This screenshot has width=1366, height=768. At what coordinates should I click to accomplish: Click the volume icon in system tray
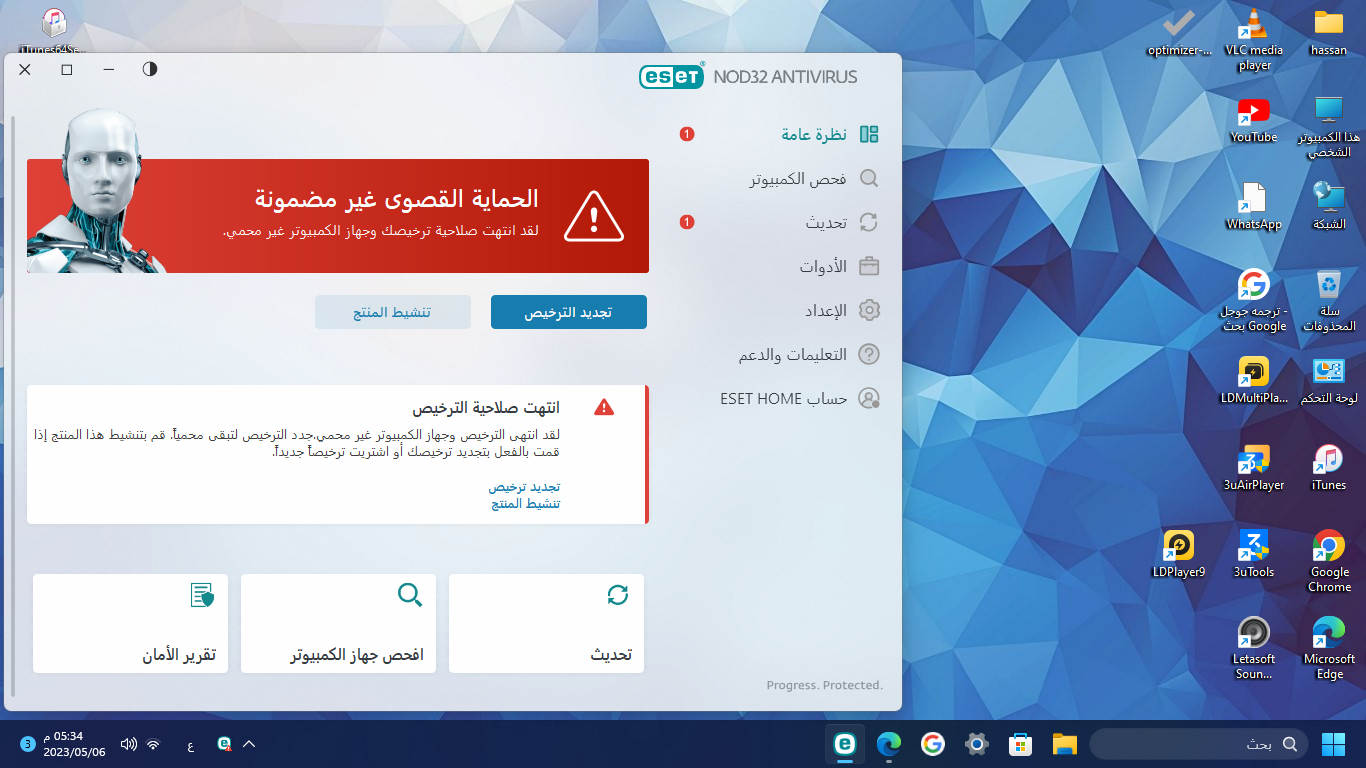[128, 744]
